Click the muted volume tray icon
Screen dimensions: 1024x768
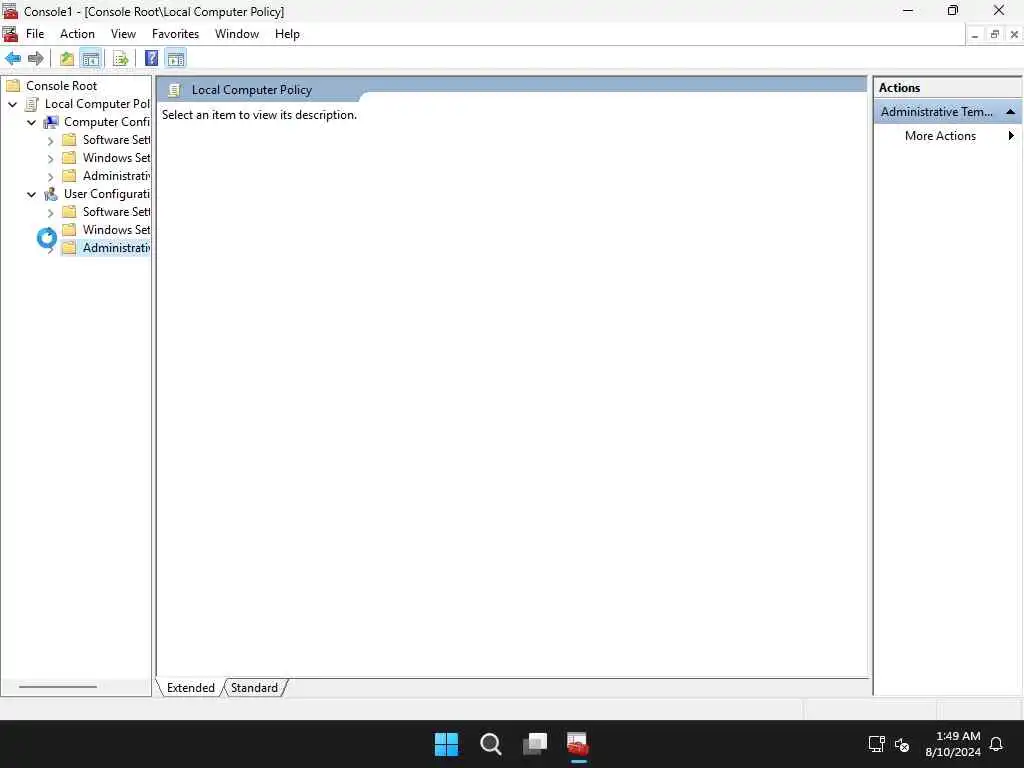coord(902,744)
